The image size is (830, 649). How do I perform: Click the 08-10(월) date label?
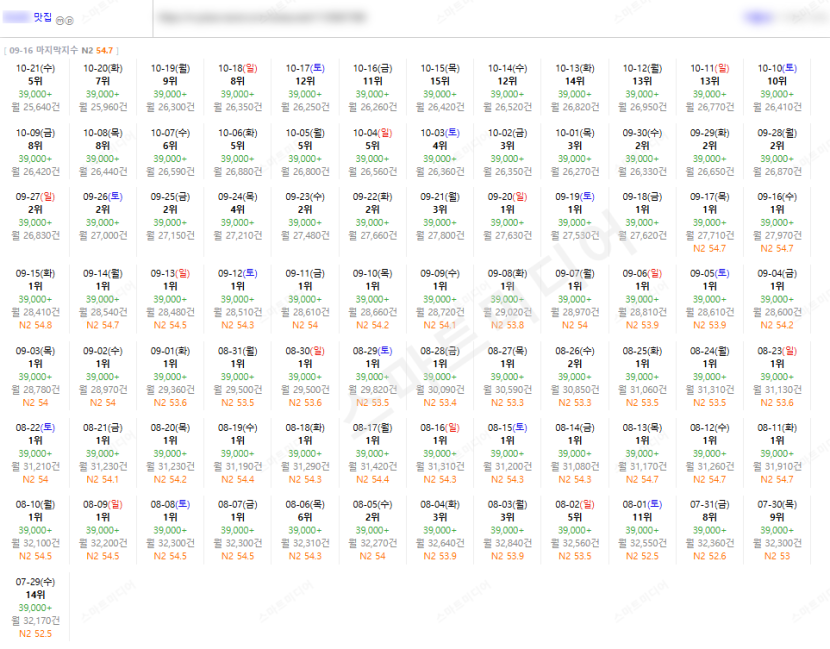(x=35, y=504)
